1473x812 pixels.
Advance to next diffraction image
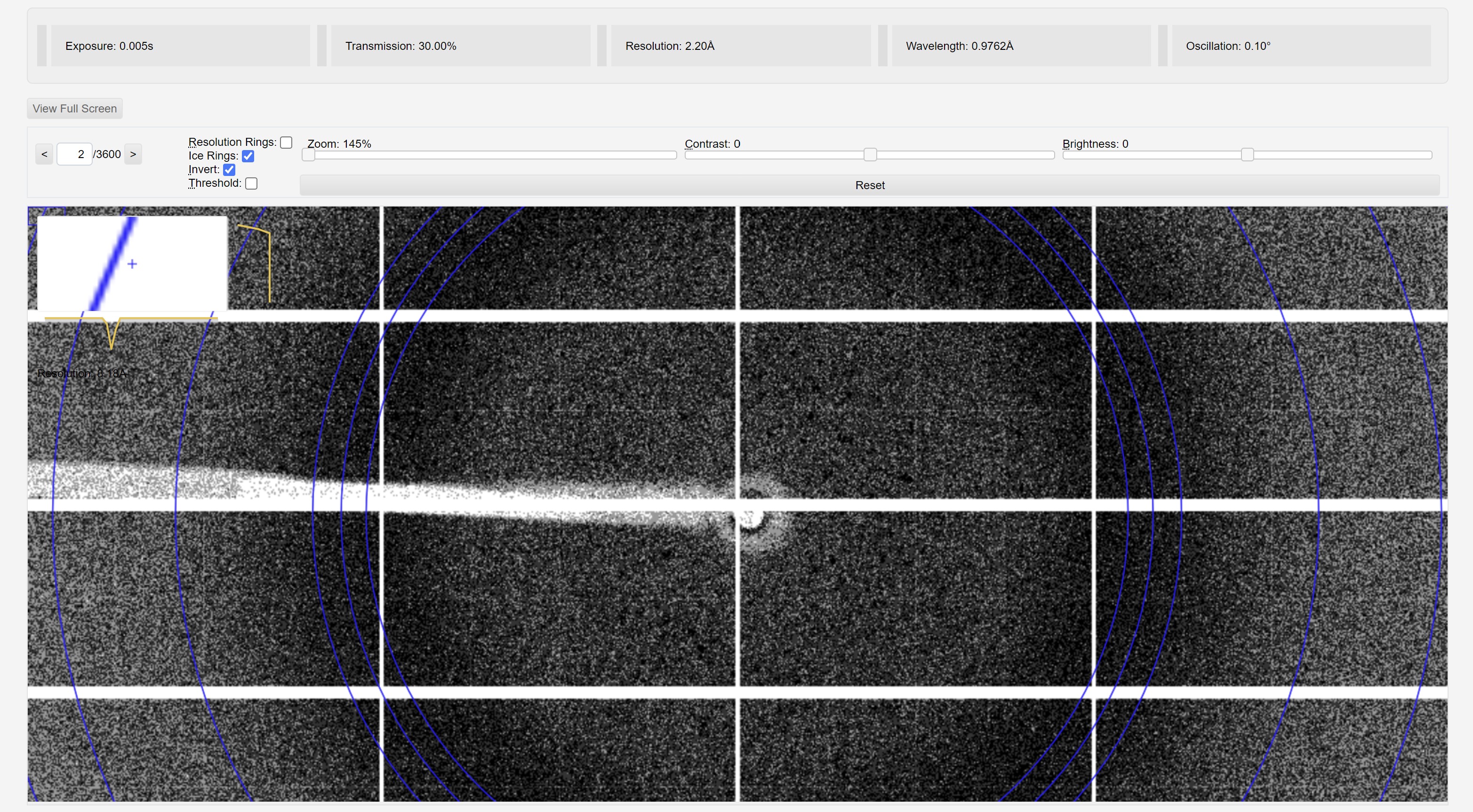coord(133,154)
